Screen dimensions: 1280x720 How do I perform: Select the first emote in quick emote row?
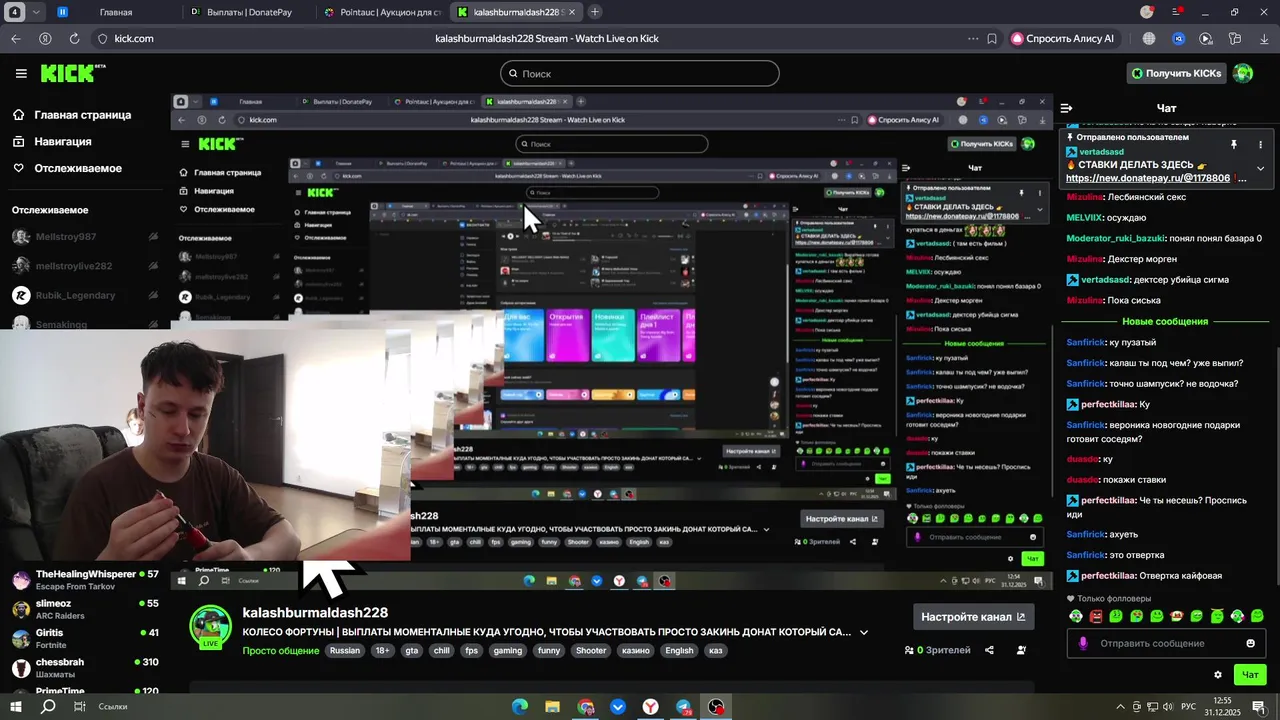click(1076, 616)
